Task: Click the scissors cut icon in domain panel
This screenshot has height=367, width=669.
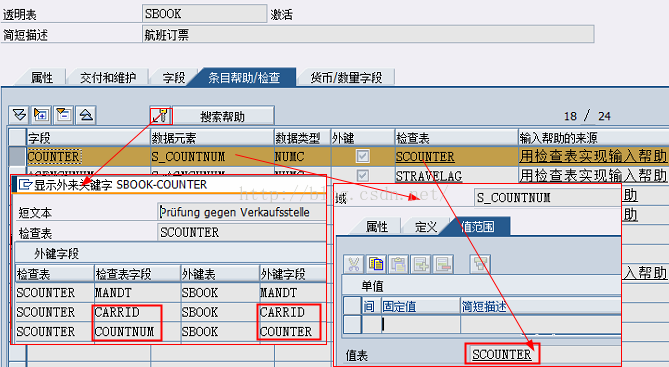Action: 354,264
